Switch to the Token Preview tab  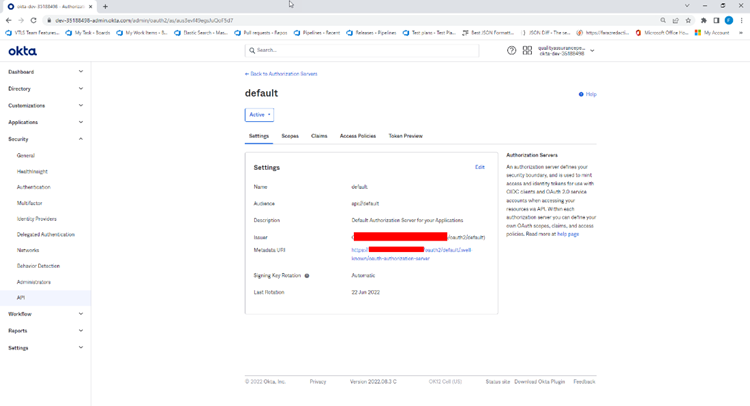pyautogui.click(x=406, y=136)
